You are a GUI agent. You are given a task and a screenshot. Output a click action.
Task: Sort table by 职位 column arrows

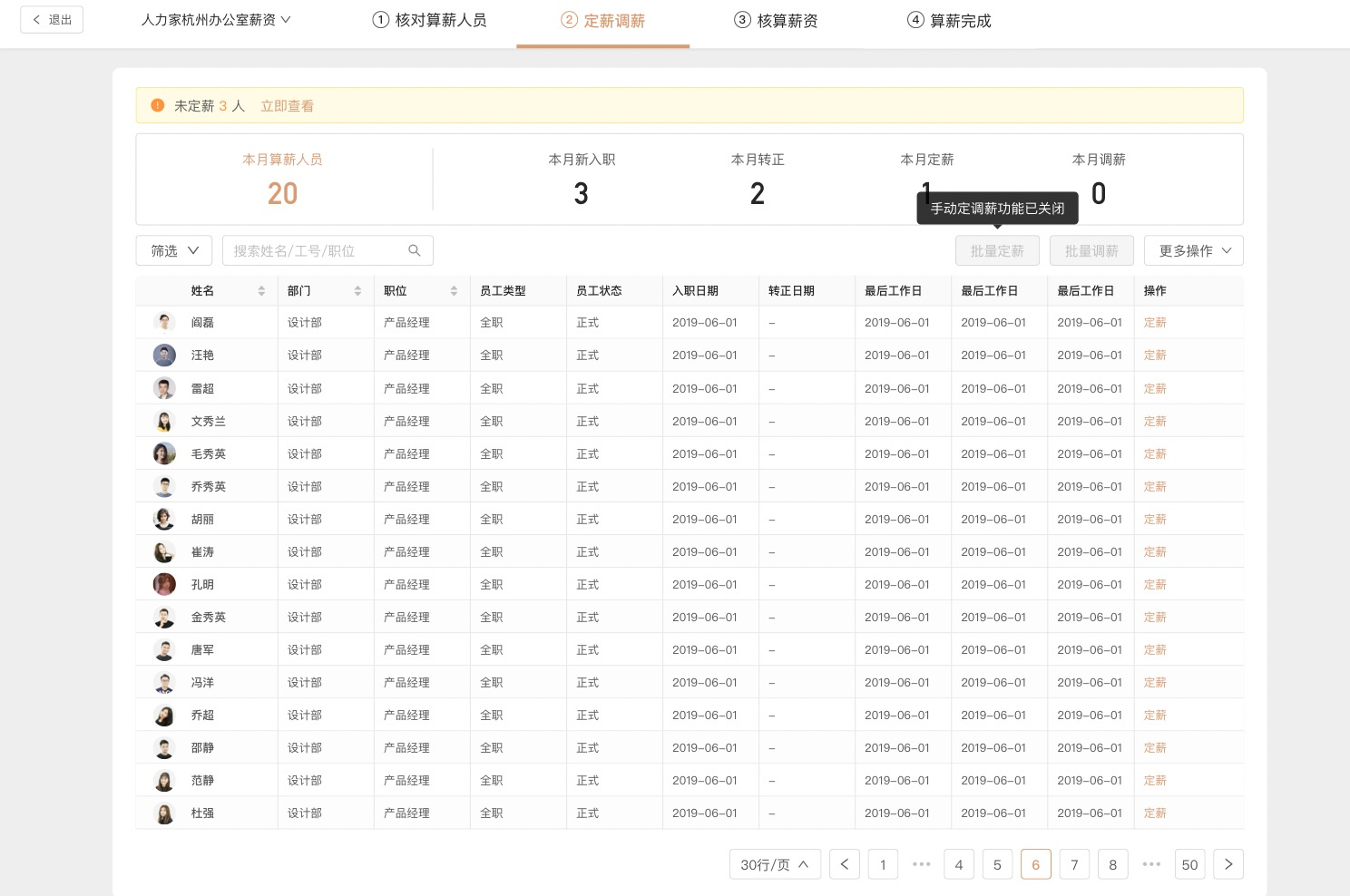click(x=454, y=291)
